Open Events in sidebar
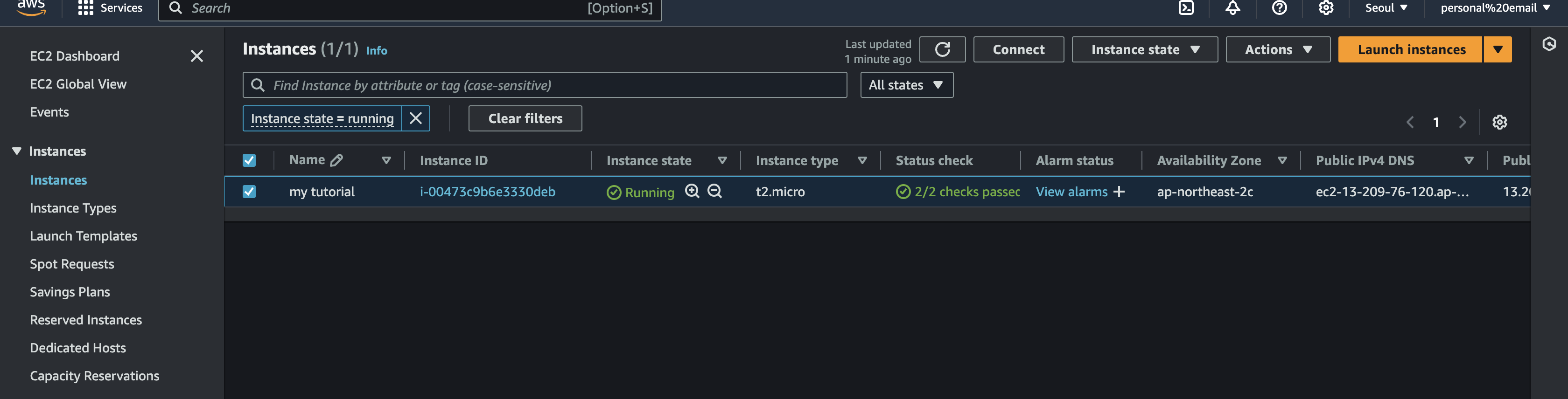The height and width of the screenshot is (399, 1568). click(49, 112)
